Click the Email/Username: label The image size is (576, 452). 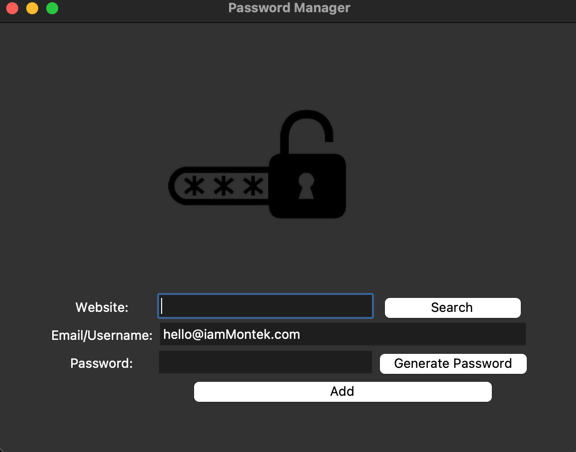[102, 335]
